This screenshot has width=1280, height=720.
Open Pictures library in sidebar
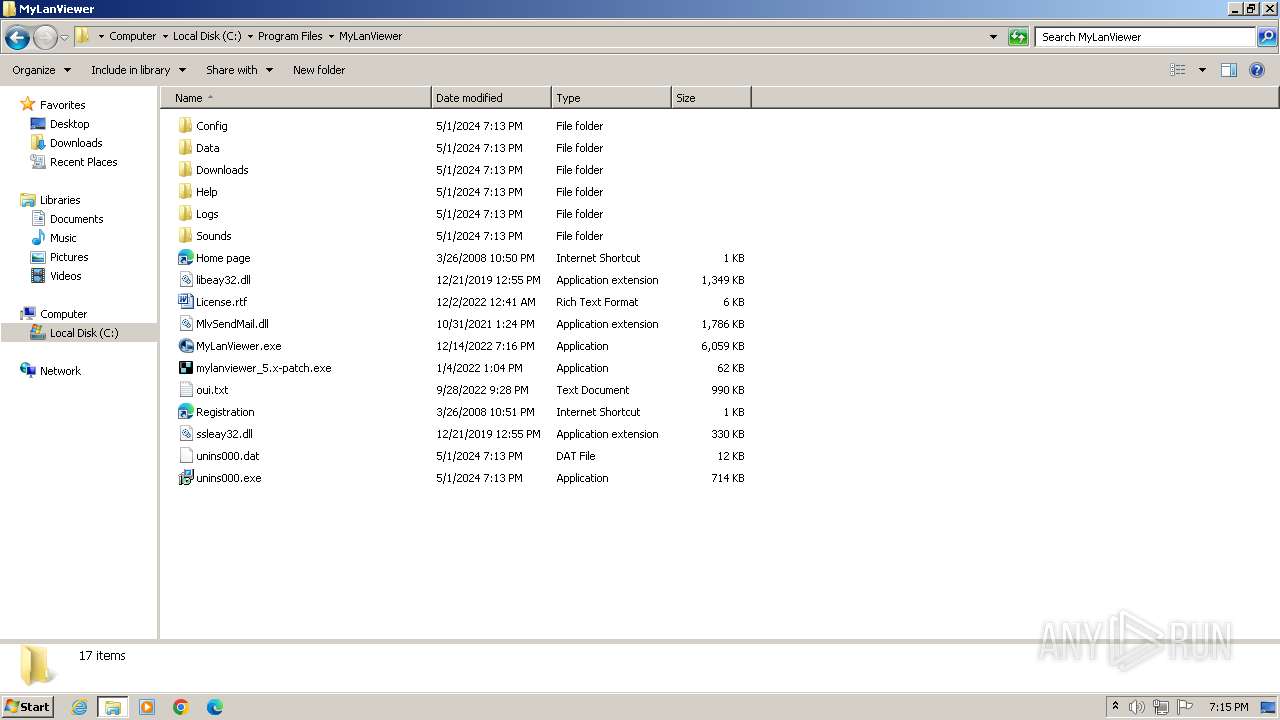(69, 257)
